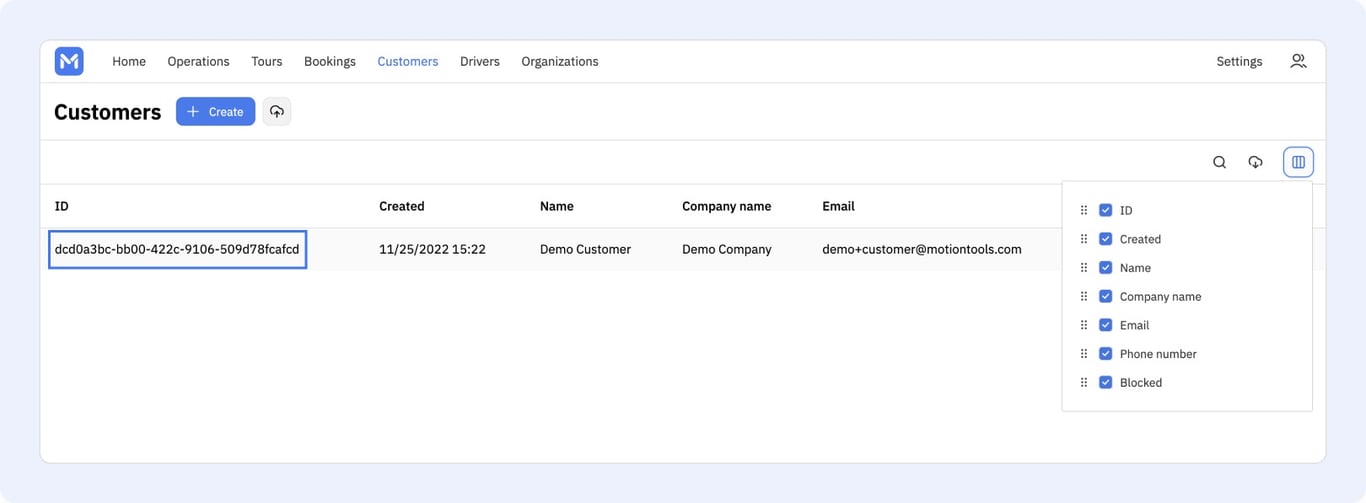The height and width of the screenshot is (503, 1366).
Task: Open the Operations tab
Action: [198, 61]
